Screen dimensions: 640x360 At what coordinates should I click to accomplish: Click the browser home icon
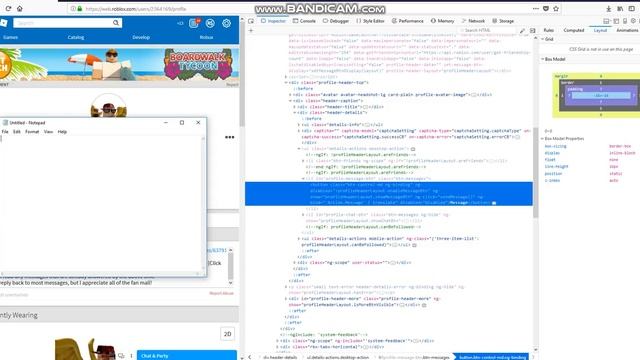tap(19, 8)
